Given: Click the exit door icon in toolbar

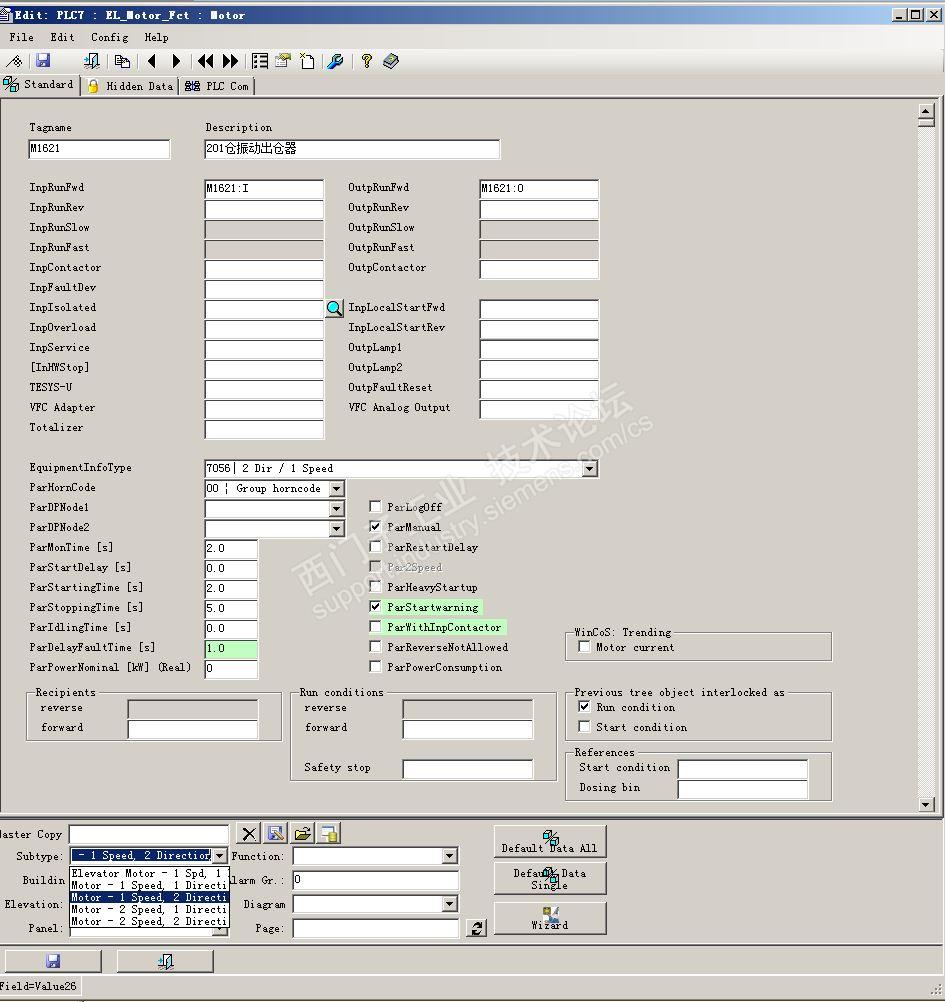Looking at the screenshot, I should pos(91,61).
